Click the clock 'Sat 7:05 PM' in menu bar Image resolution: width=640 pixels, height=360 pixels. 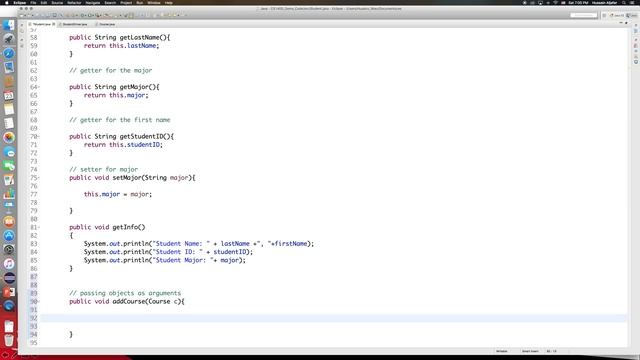578,2
